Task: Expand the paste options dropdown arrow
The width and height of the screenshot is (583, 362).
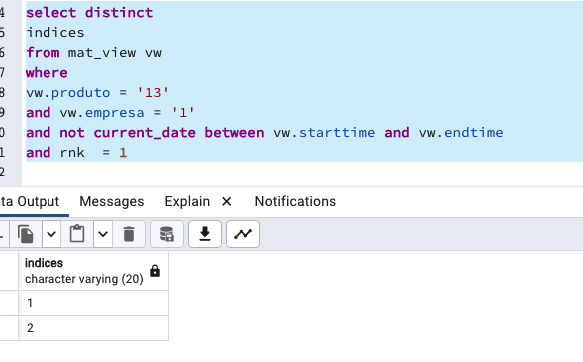Action: pyautogui.click(x=103, y=234)
